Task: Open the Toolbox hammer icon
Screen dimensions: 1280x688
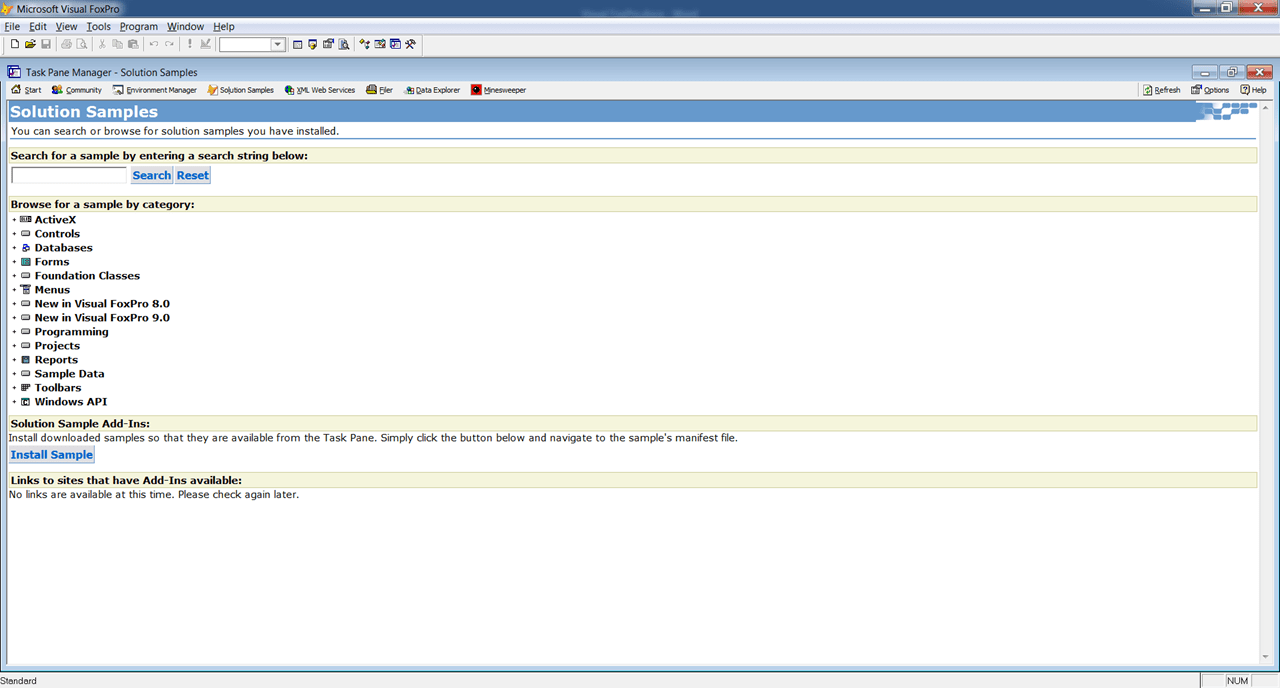Action: point(410,44)
